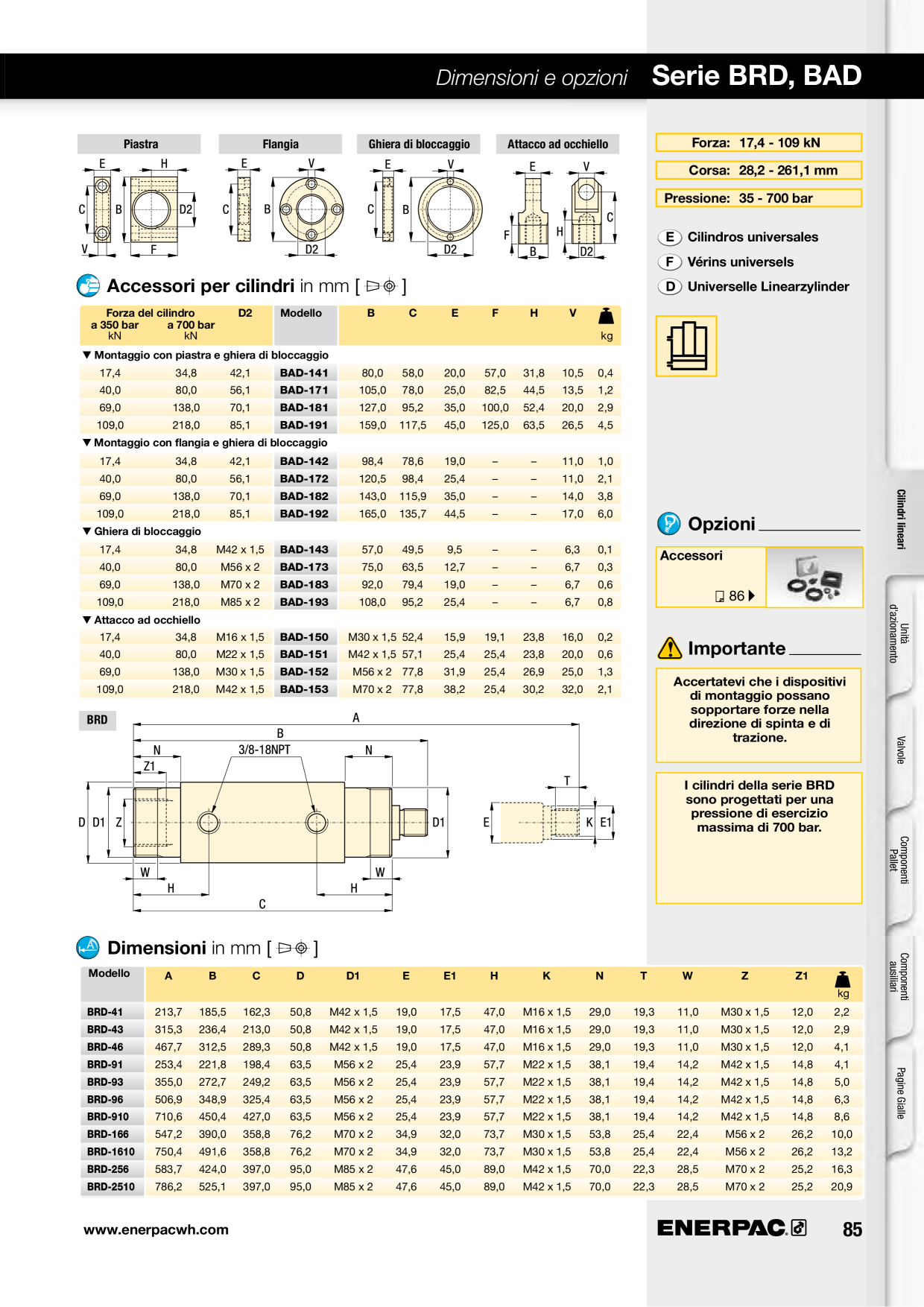Click the page 86 arrow reference

tap(735, 596)
